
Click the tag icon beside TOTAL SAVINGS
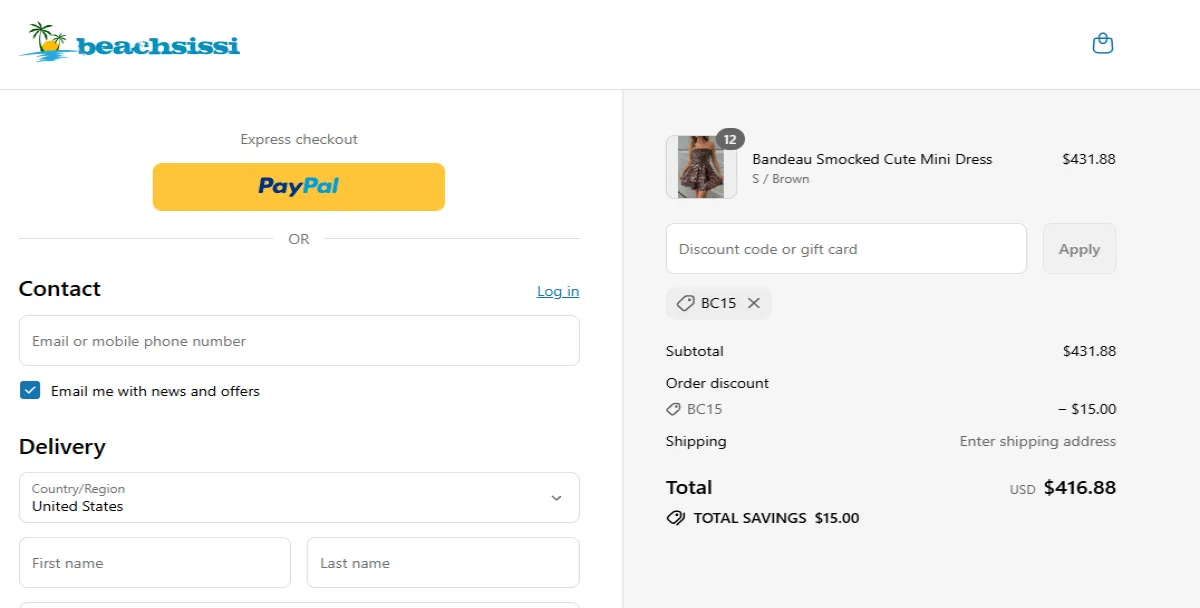click(x=676, y=518)
